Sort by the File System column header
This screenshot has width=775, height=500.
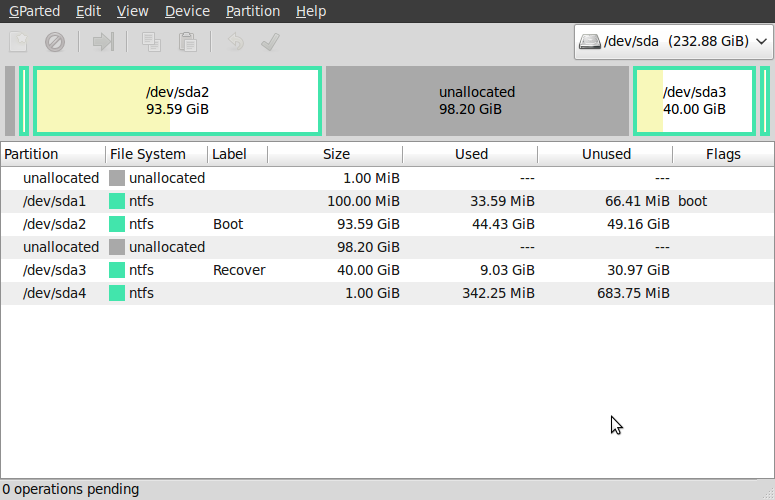148,154
